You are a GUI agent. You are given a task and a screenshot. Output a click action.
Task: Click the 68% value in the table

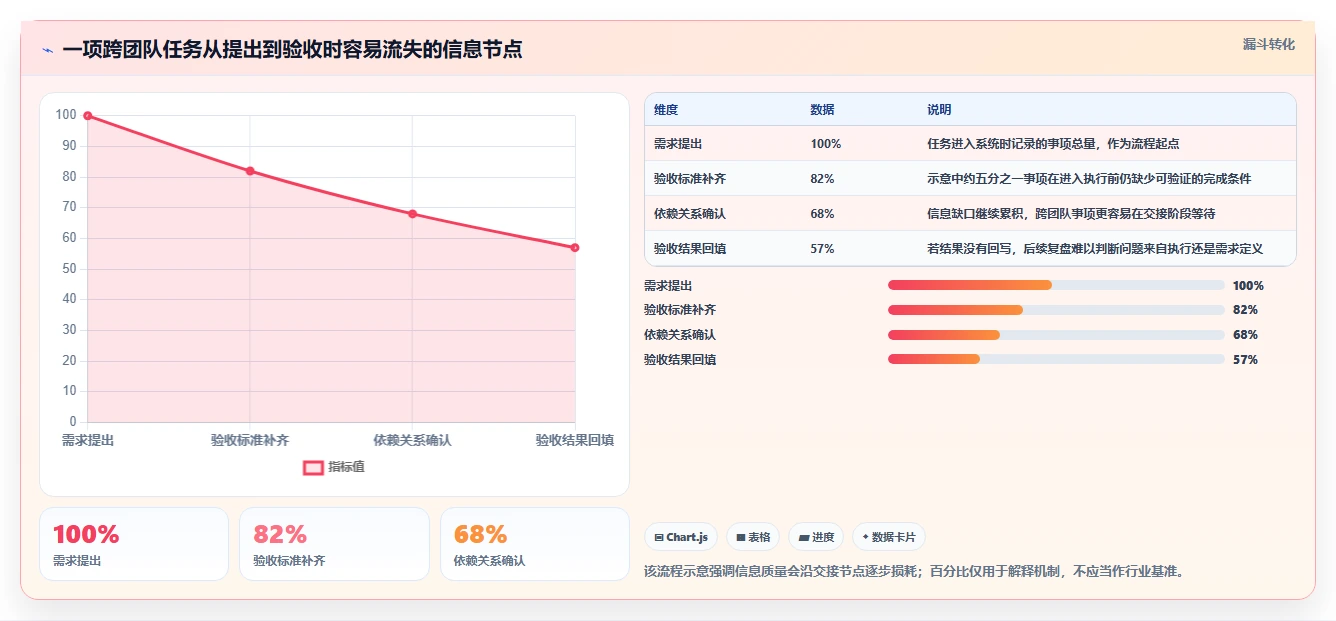(822, 214)
